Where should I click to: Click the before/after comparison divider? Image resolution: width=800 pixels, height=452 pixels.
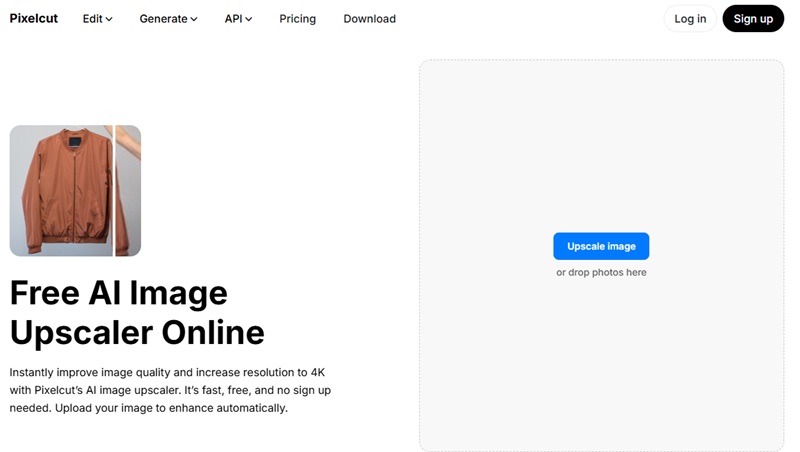pos(113,190)
